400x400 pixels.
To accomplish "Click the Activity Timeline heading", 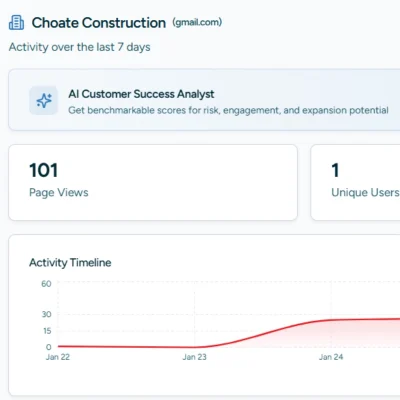I will (70, 263).
